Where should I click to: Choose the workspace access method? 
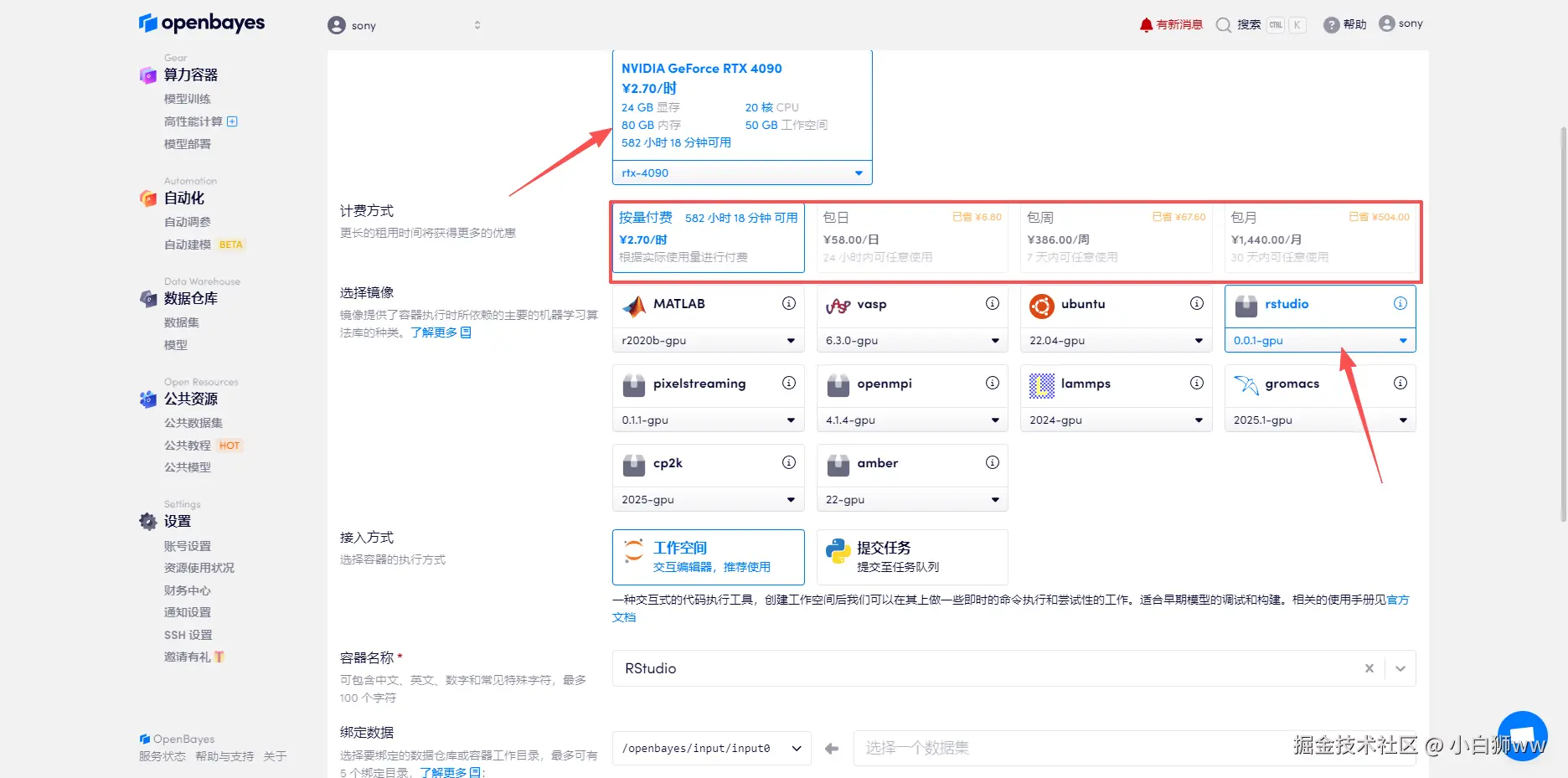point(709,557)
